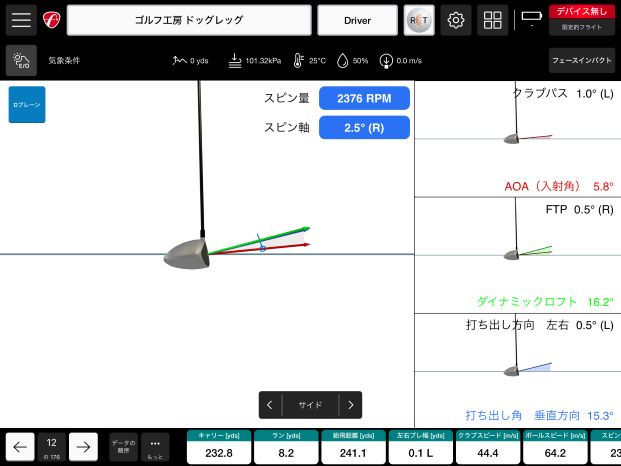Open the grid layout view icon

(491, 20)
